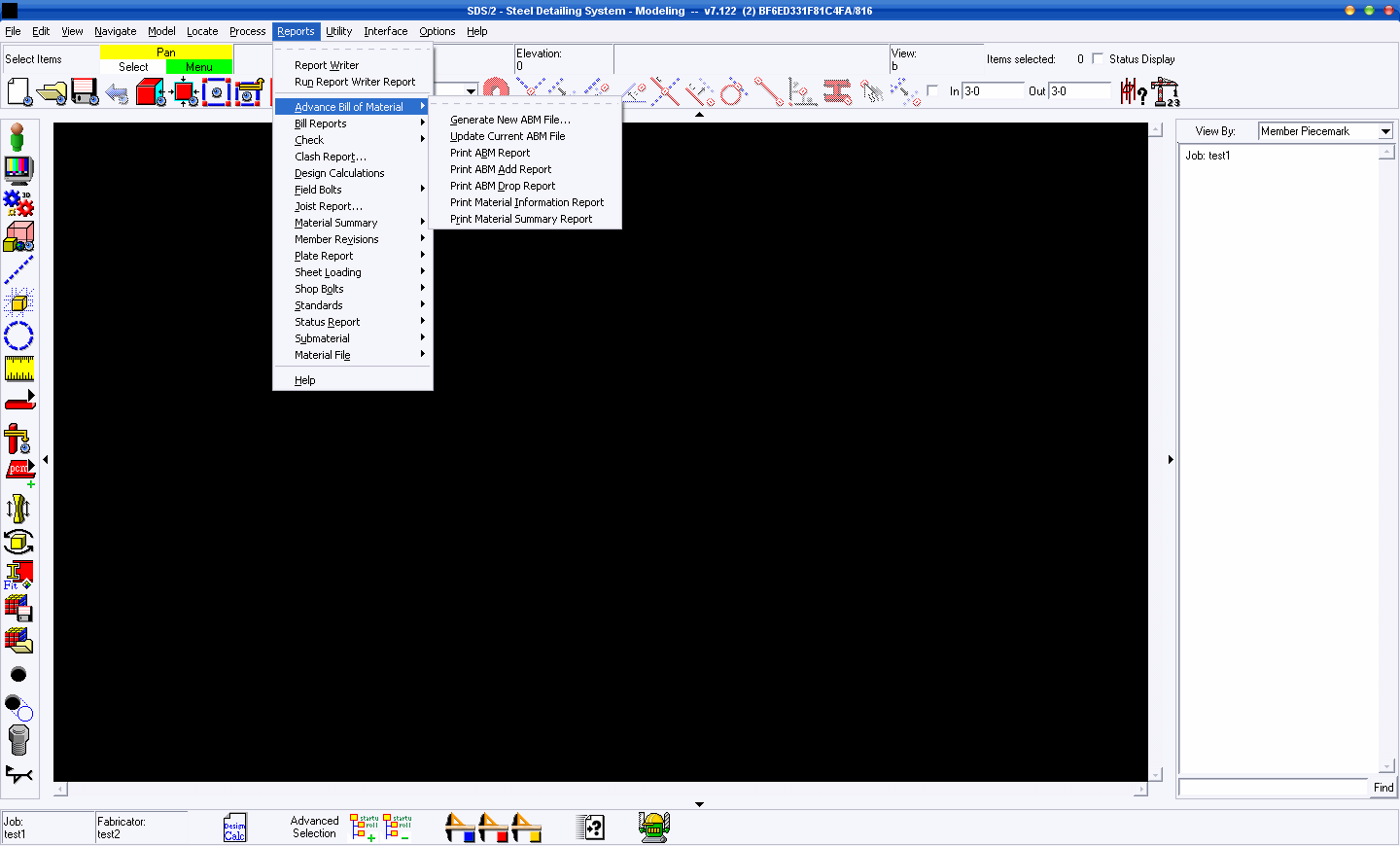Click the green person figure icon in sidebar
This screenshot has height=846, width=1400.
(17, 137)
